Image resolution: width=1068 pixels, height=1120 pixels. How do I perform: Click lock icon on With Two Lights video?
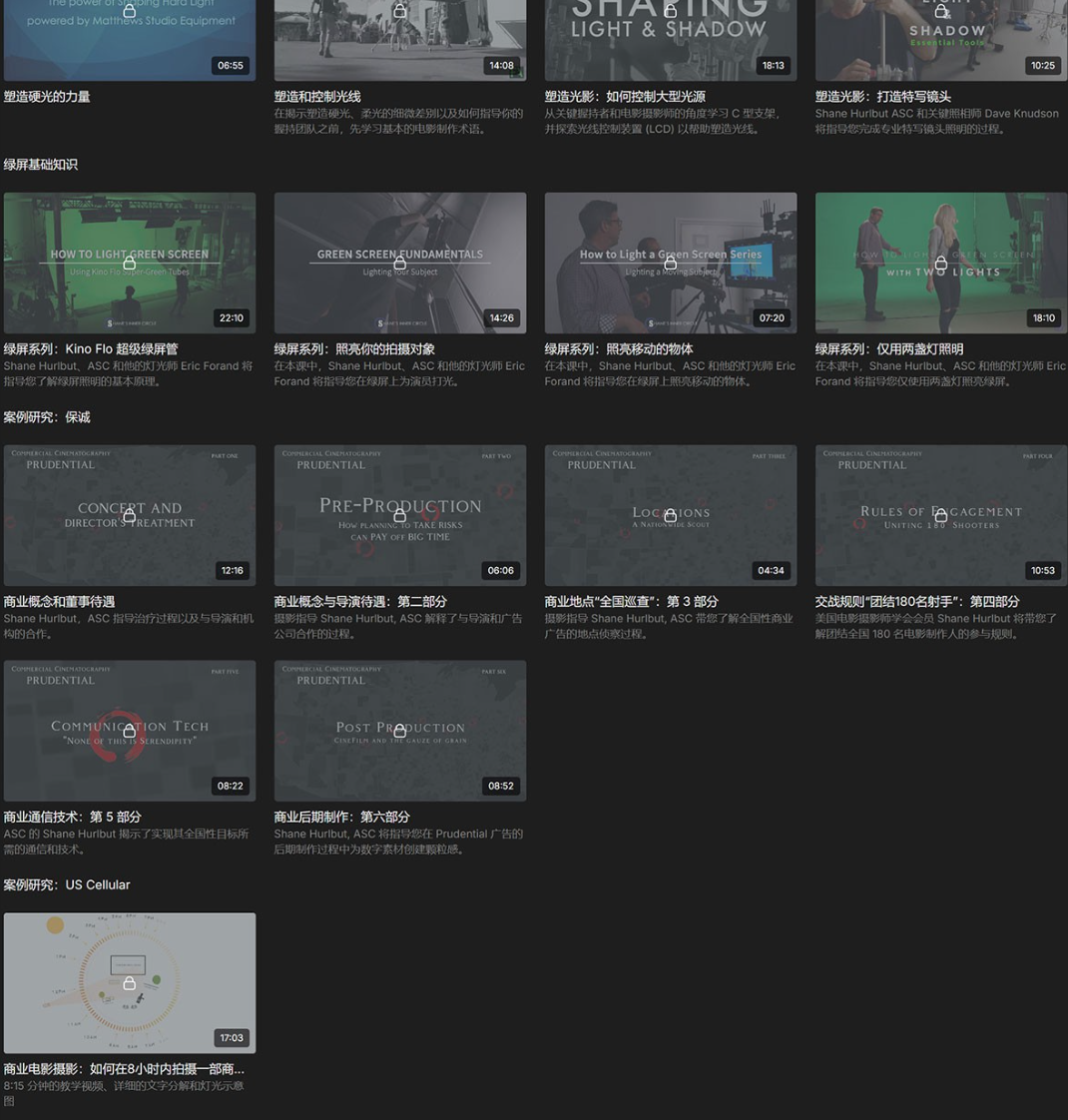(x=941, y=263)
